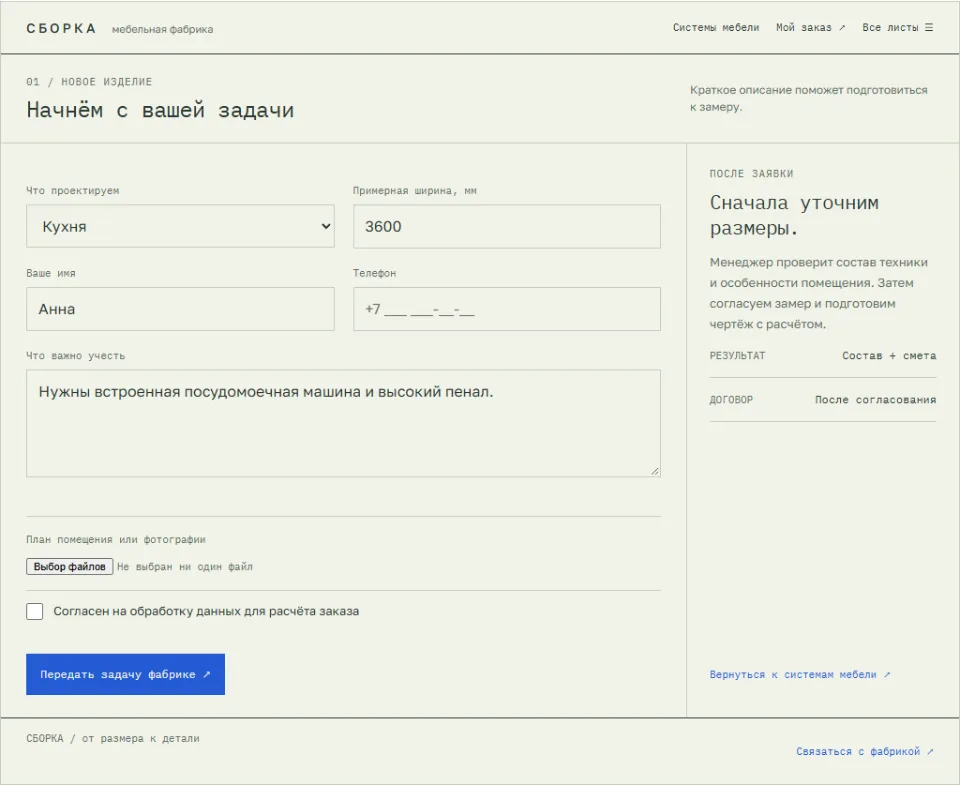Screen dimensions: 960x785
Task: Open the Системы мебели menu item
Action: tap(716, 28)
